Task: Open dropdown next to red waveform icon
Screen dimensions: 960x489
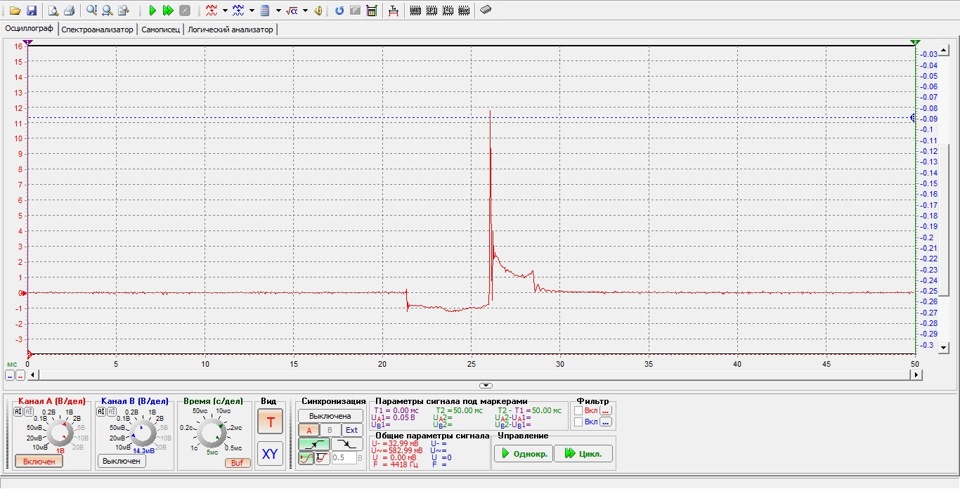Action: click(225, 10)
